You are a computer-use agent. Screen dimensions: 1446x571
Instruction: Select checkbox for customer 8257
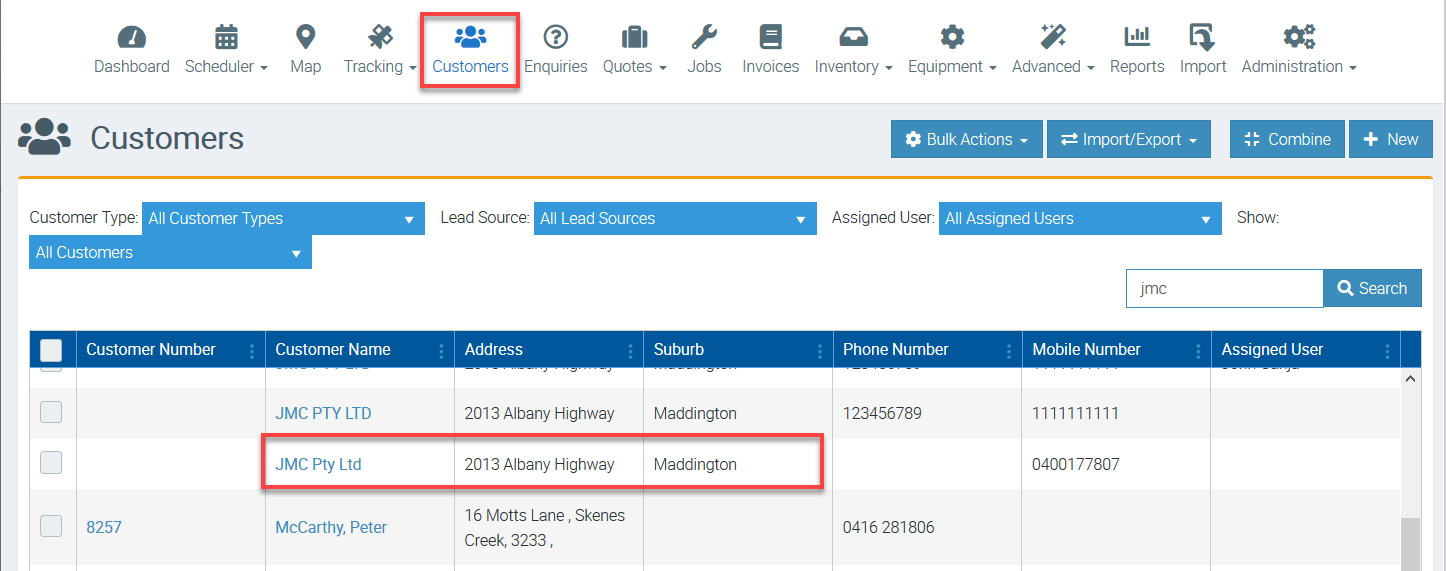coord(51,526)
